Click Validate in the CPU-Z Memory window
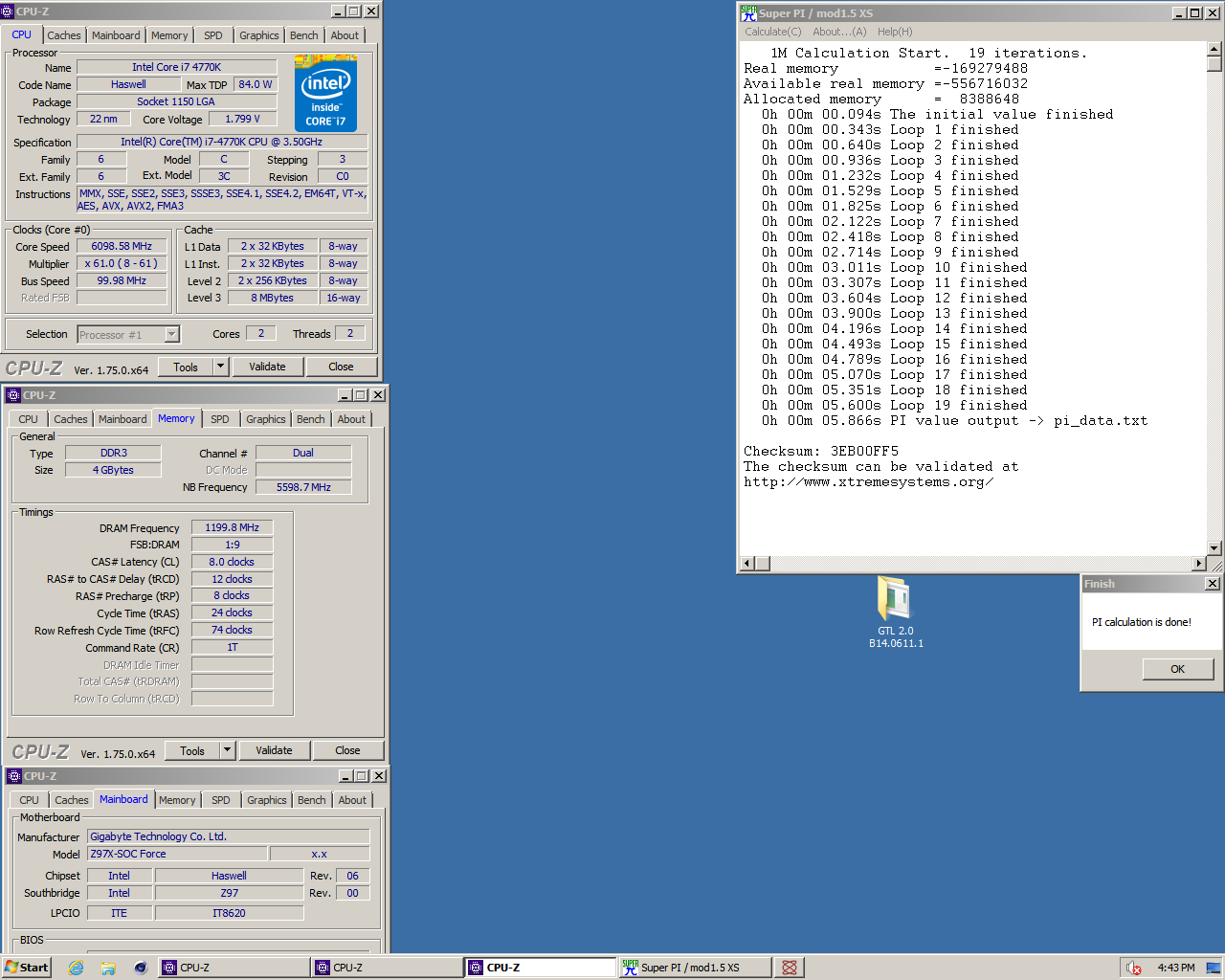The width and height of the screenshot is (1225, 980). tap(274, 750)
